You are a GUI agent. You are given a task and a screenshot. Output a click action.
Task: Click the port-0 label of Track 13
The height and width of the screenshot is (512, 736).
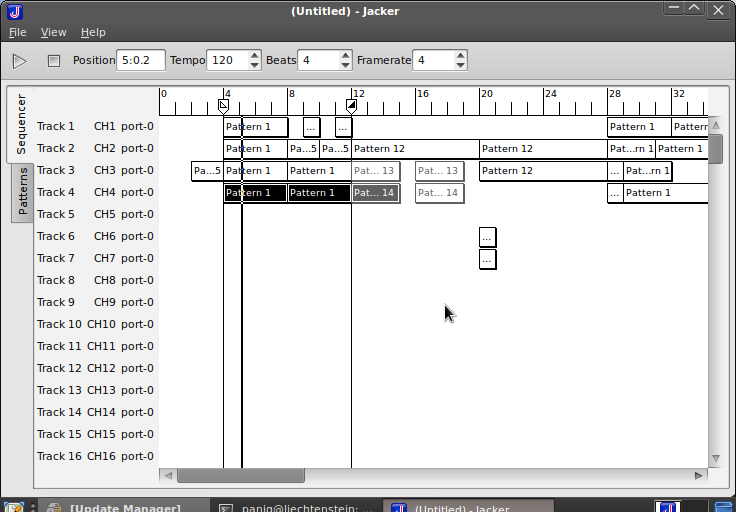click(137, 390)
